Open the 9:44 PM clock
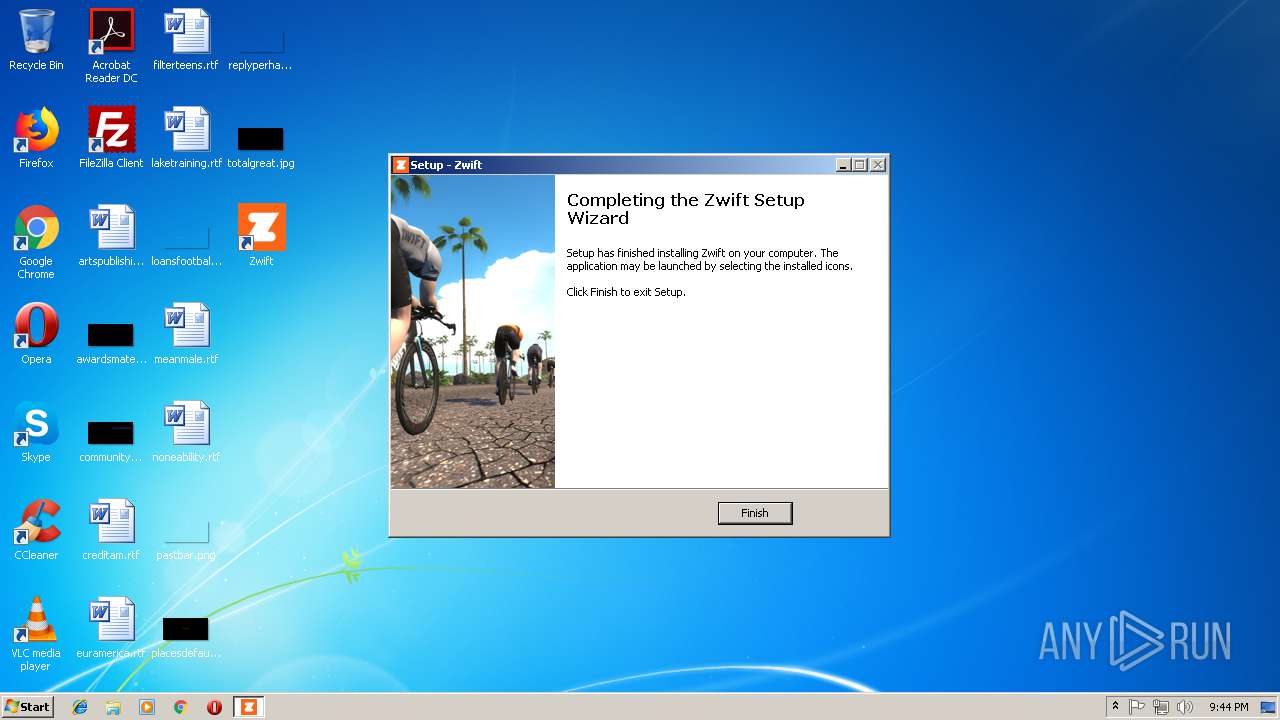1280x720 pixels. (1228, 707)
